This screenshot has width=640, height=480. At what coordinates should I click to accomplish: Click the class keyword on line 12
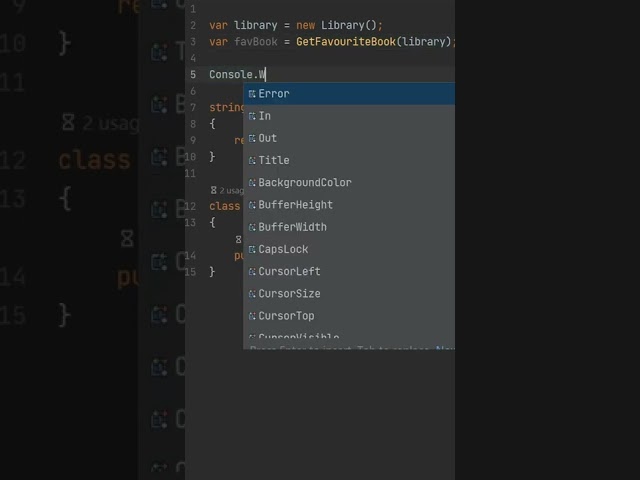click(224, 206)
